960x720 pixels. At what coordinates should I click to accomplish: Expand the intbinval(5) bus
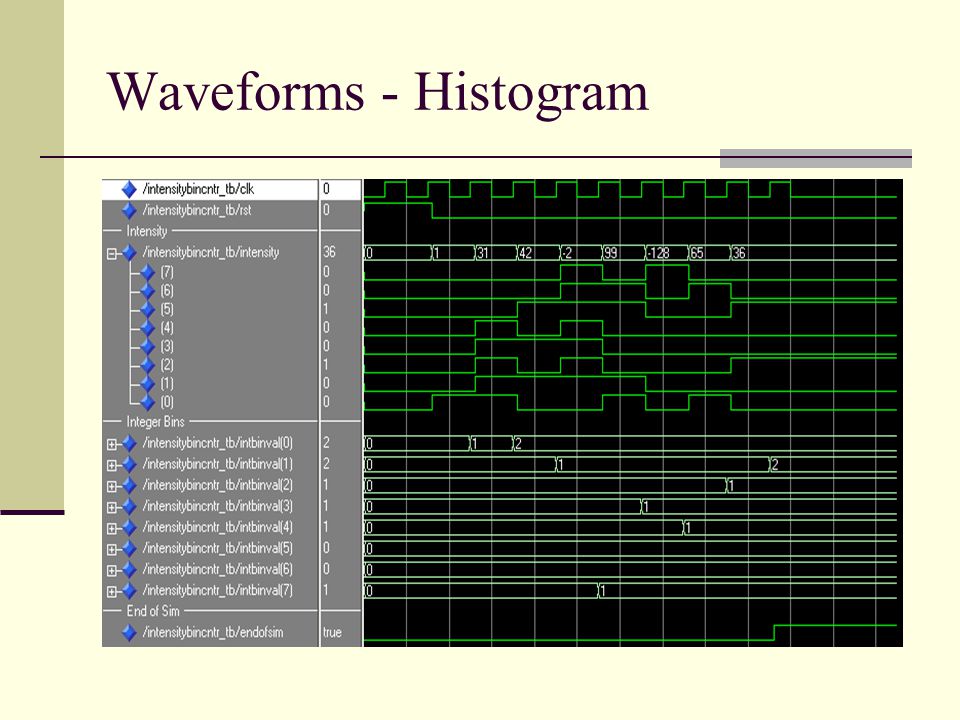pos(111,550)
